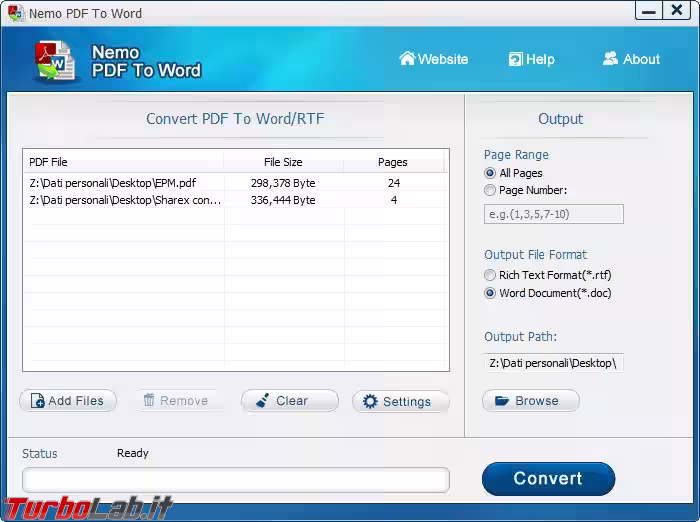Click the Pages column header
Screen dimensions: 700x522
coord(393,162)
